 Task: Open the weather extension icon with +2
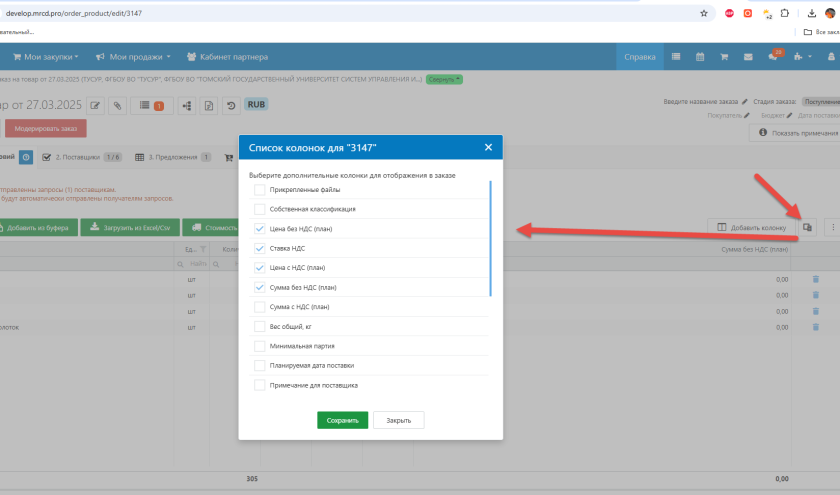click(767, 13)
